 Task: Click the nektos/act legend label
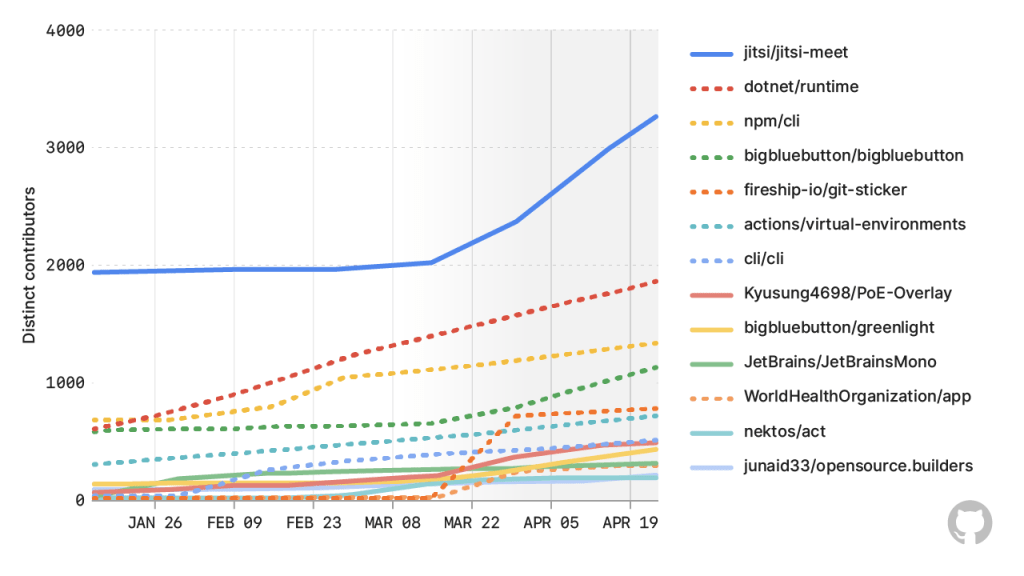point(784,432)
